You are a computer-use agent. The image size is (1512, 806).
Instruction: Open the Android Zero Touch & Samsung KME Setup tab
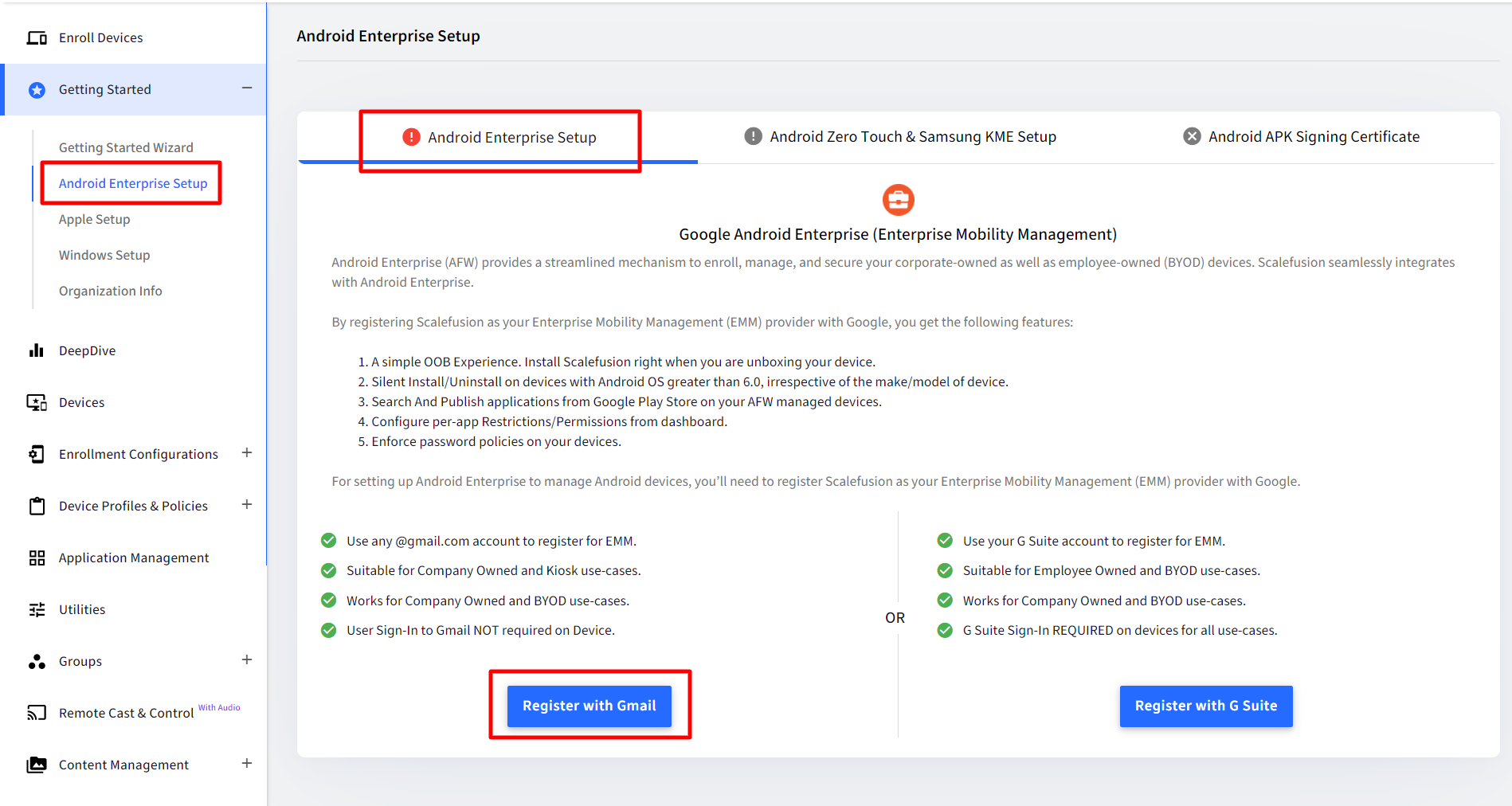(900, 136)
